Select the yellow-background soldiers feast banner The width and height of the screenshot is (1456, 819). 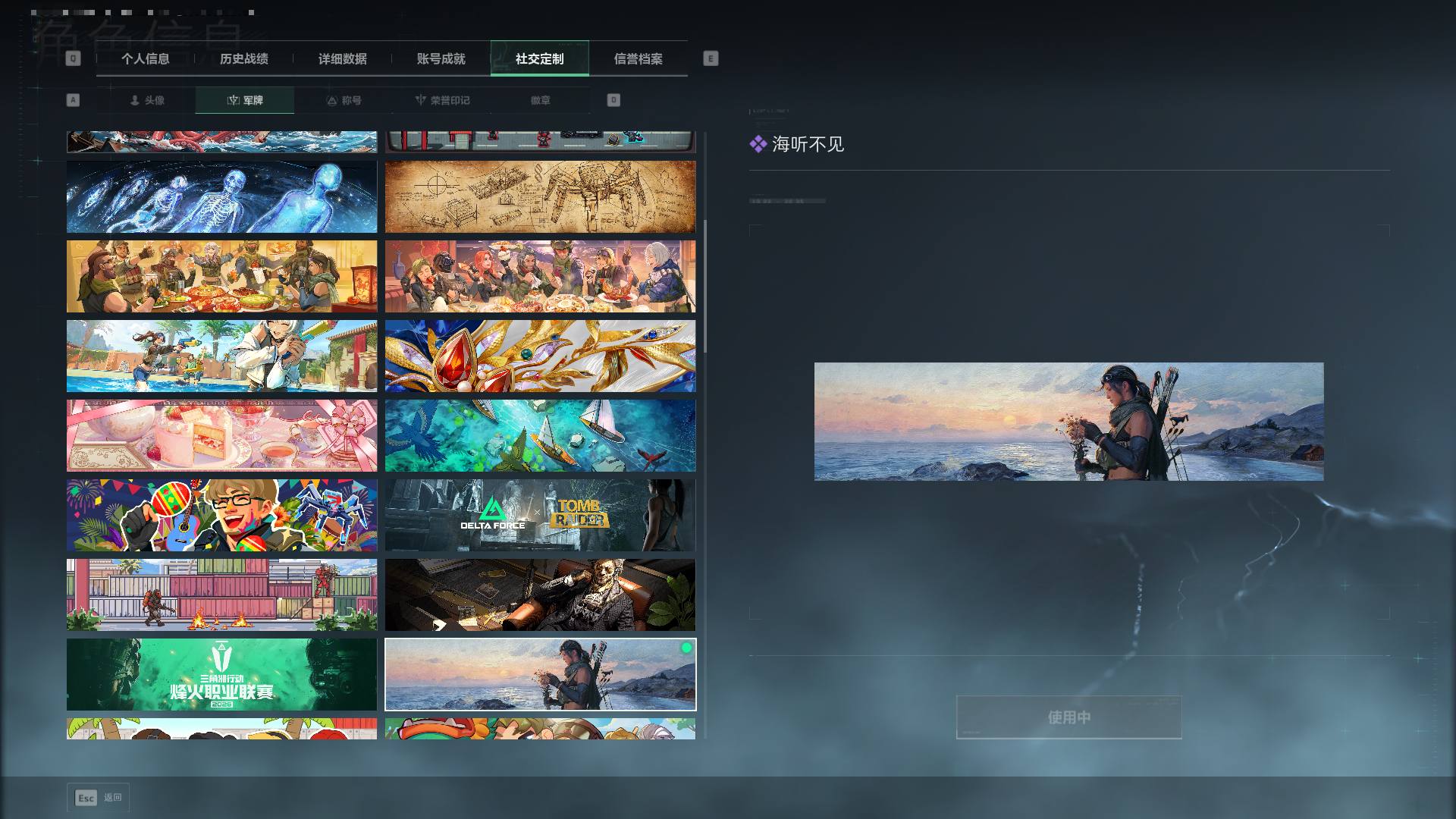tap(221, 276)
